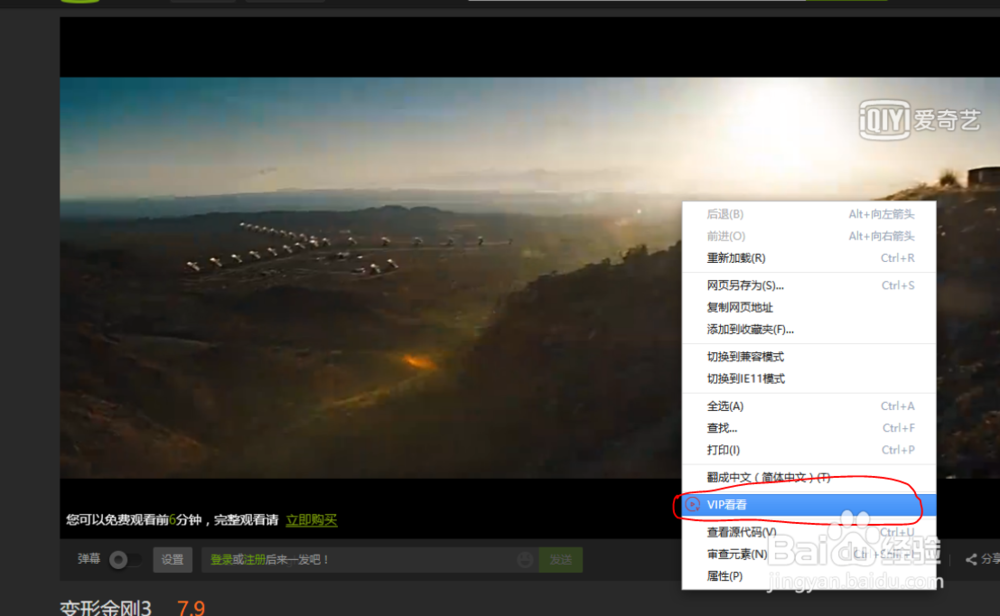Screen dimensions: 1000x616
Task: Choose "全选(A)" in the context menu
Action: coord(809,406)
